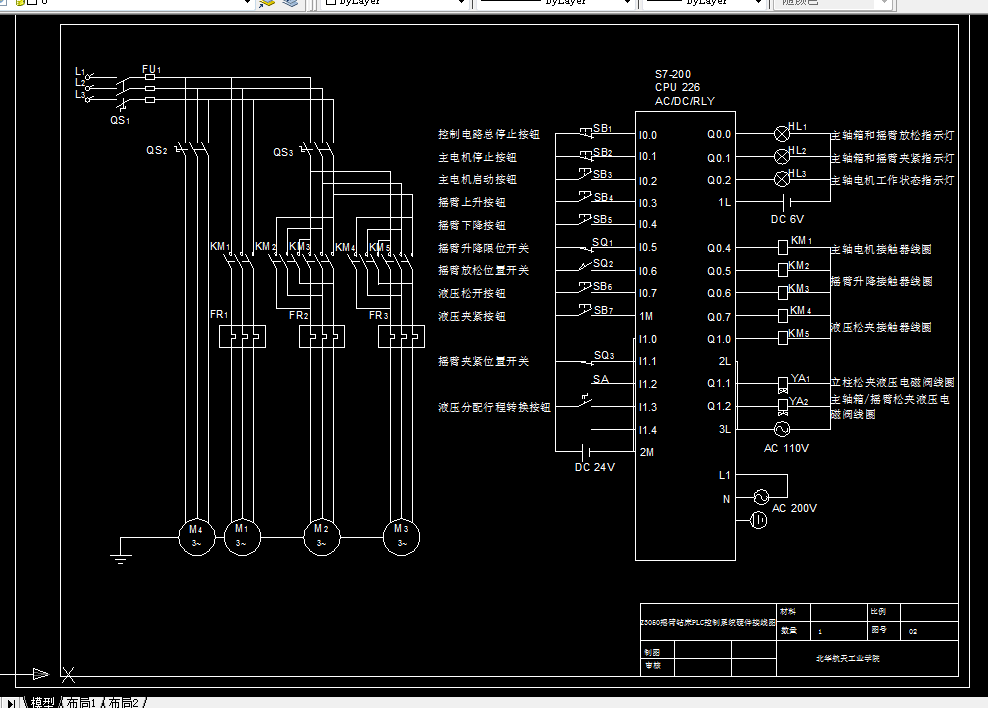This screenshot has width=988, height=708.
Task: Select the 液压分配行程转换按钮 text
Action: [495, 408]
